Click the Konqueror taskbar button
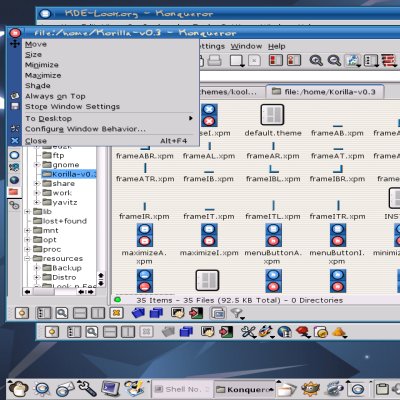 tap(244, 389)
